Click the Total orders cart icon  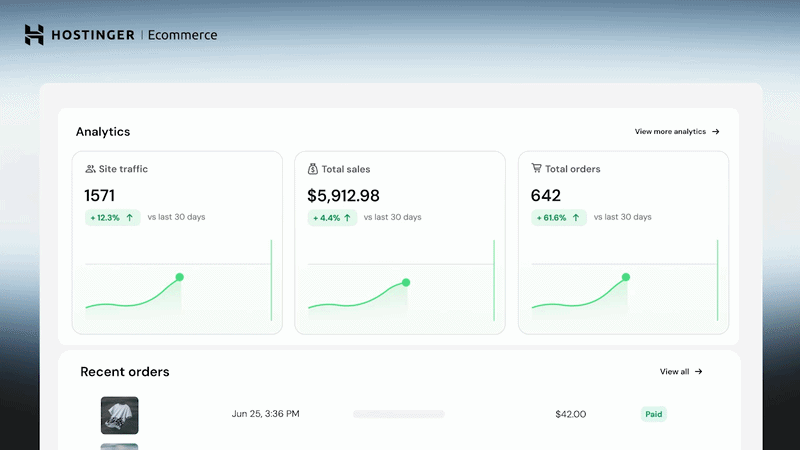(x=536, y=168)
